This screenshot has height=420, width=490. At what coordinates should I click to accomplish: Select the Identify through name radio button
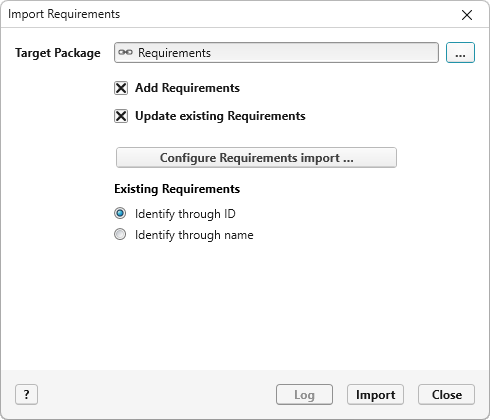pyautogui.click(x=120, y=234)
